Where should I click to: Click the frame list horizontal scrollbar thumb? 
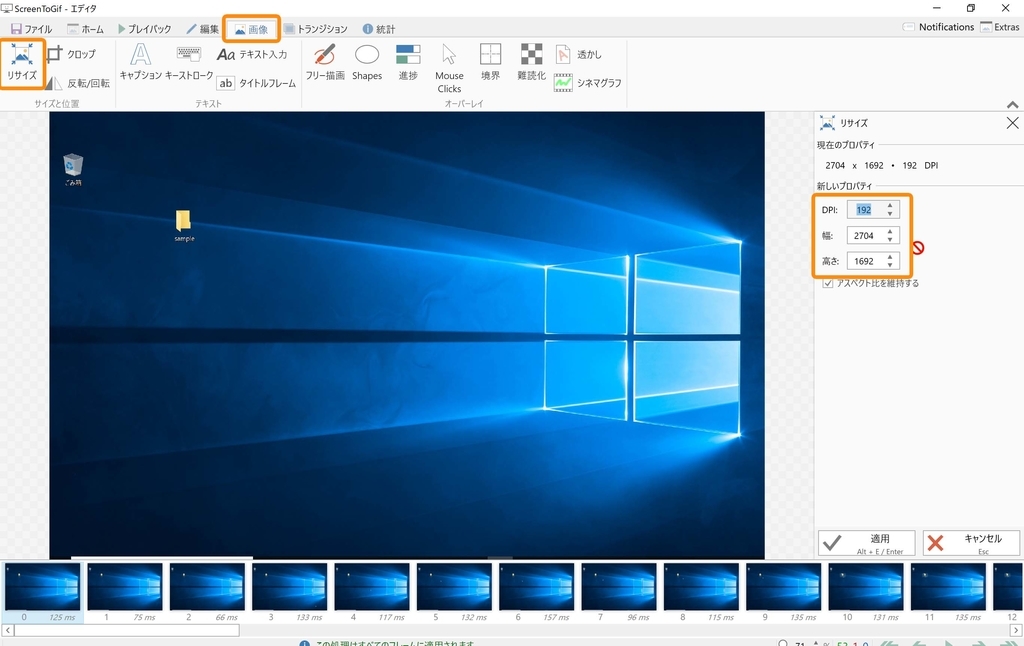pos(127,630)
